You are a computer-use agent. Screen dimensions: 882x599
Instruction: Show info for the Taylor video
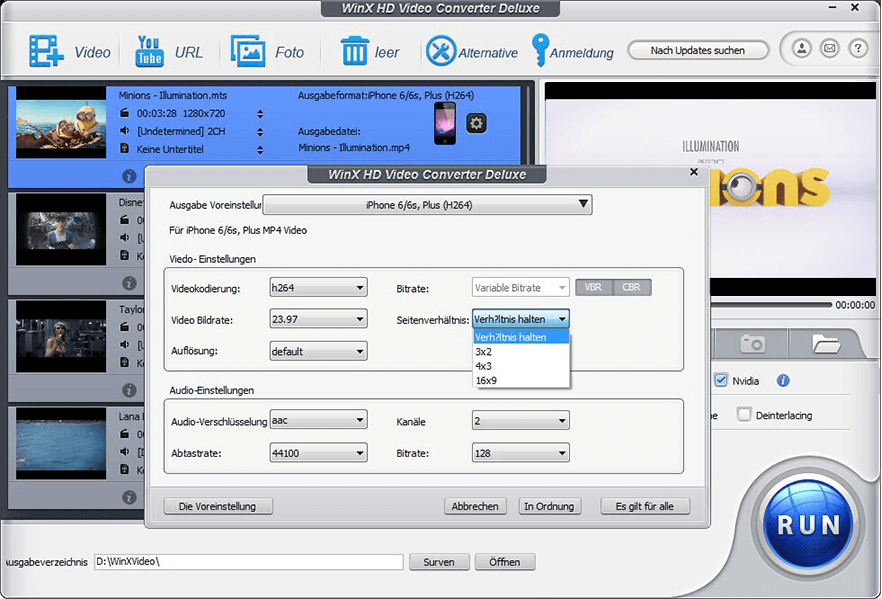coord(129,390)
